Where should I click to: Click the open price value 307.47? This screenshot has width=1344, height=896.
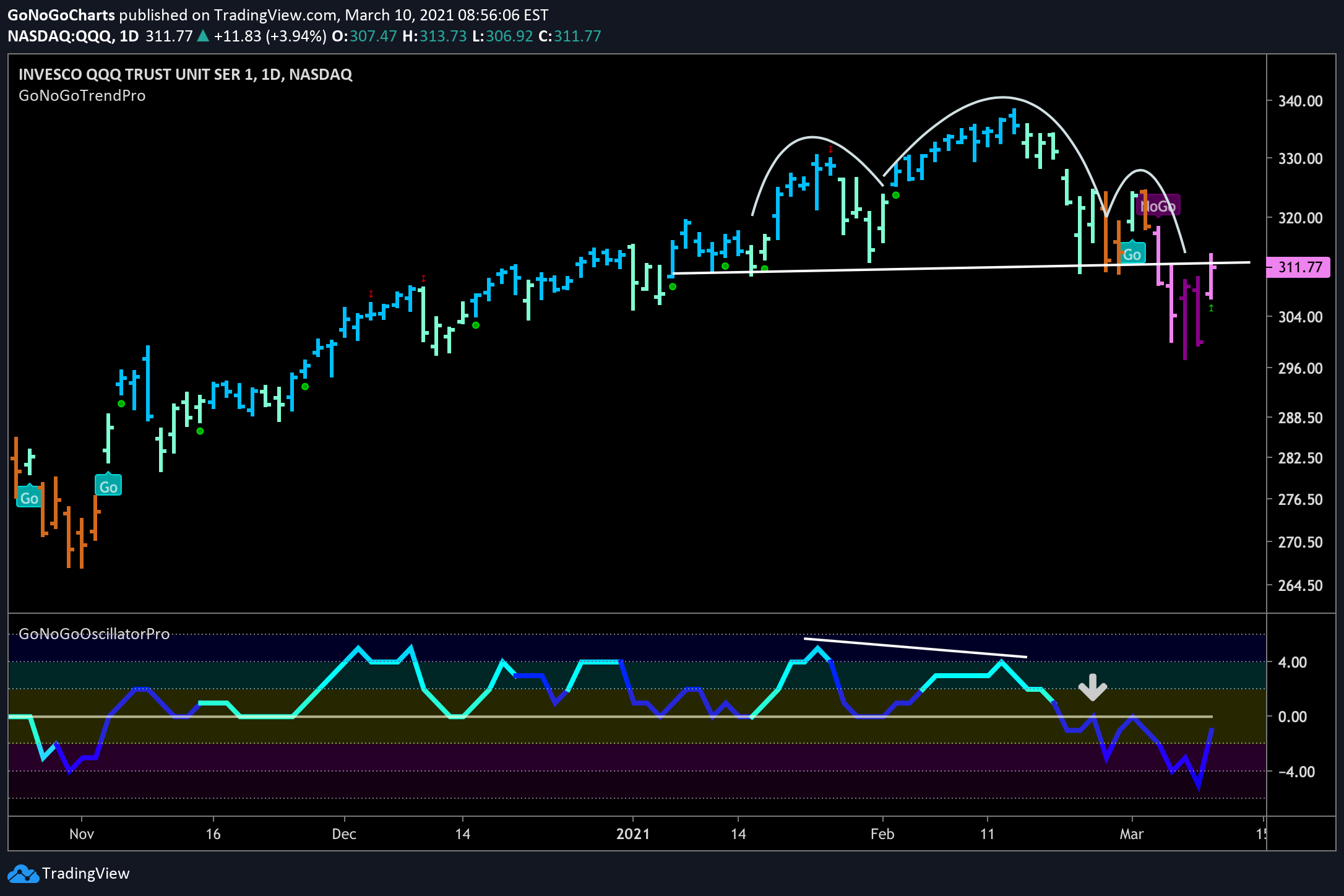click(373, 36)
